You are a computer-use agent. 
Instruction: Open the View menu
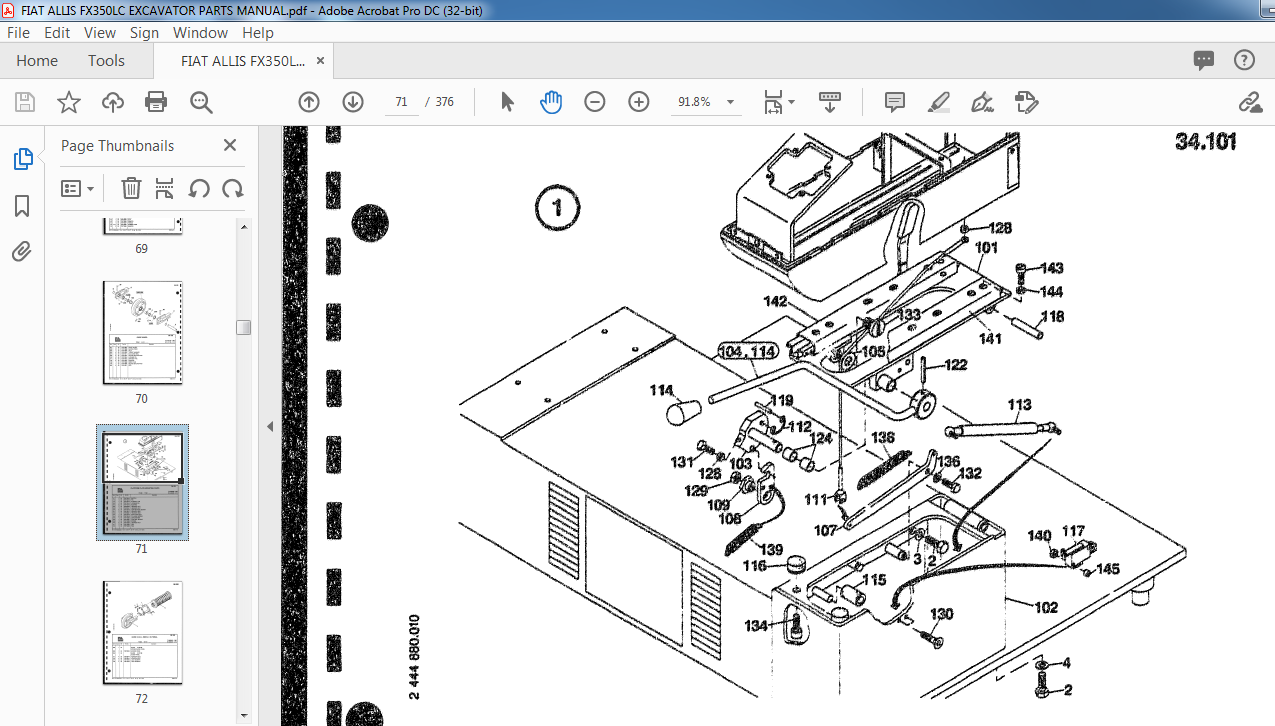click(100, 32)
